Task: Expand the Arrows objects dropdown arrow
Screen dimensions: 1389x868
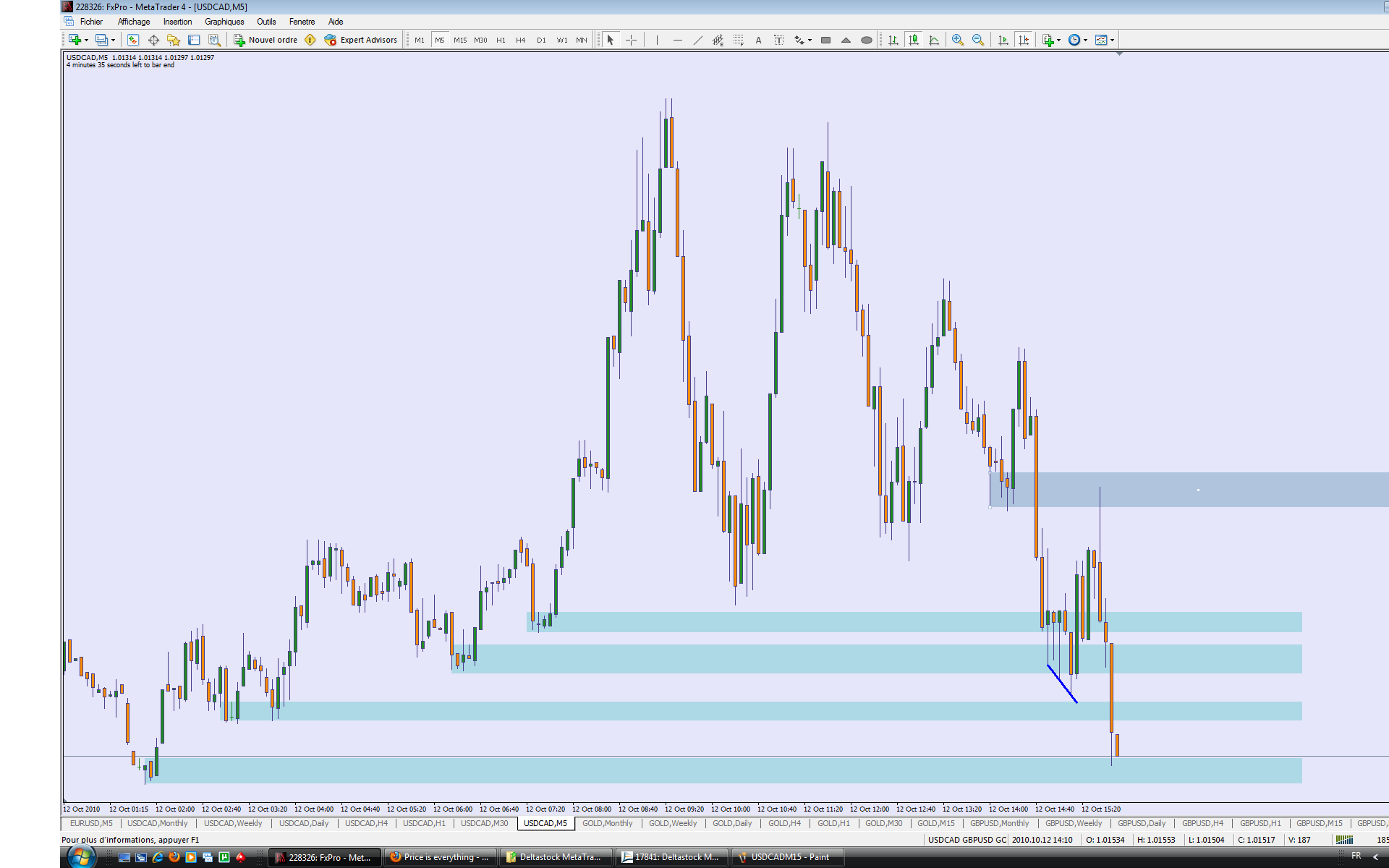Action: [x=810, y=40]
